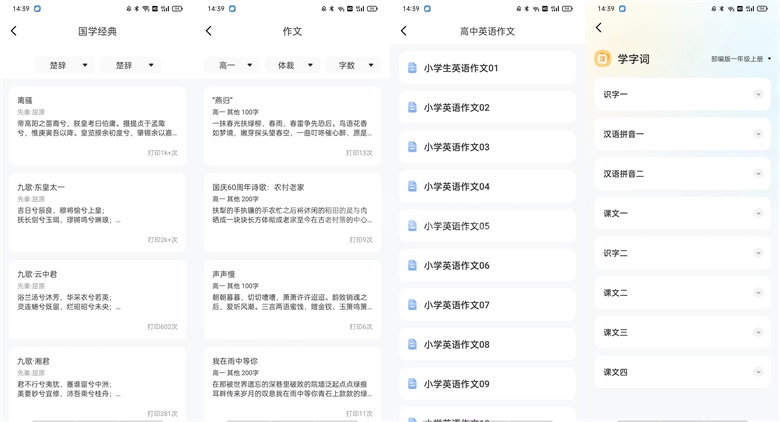Tap the 打印13次 print count
The height and width of the screenshot is (422, 780).
(359, 153)
